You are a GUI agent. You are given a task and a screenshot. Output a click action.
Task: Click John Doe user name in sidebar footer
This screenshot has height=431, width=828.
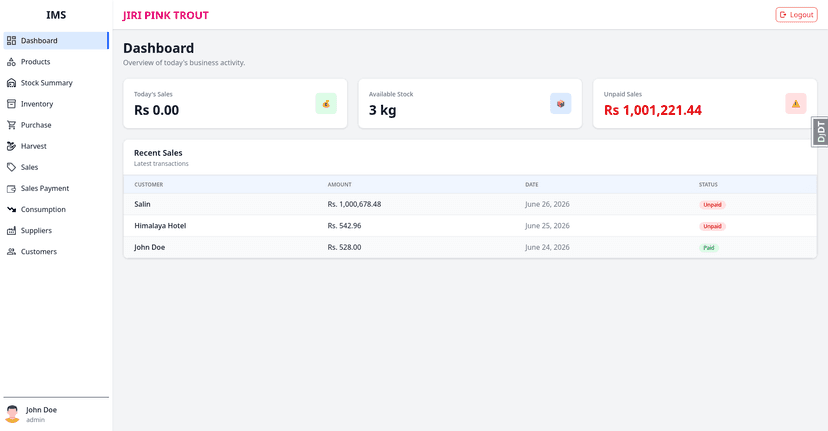pos(41,410)
